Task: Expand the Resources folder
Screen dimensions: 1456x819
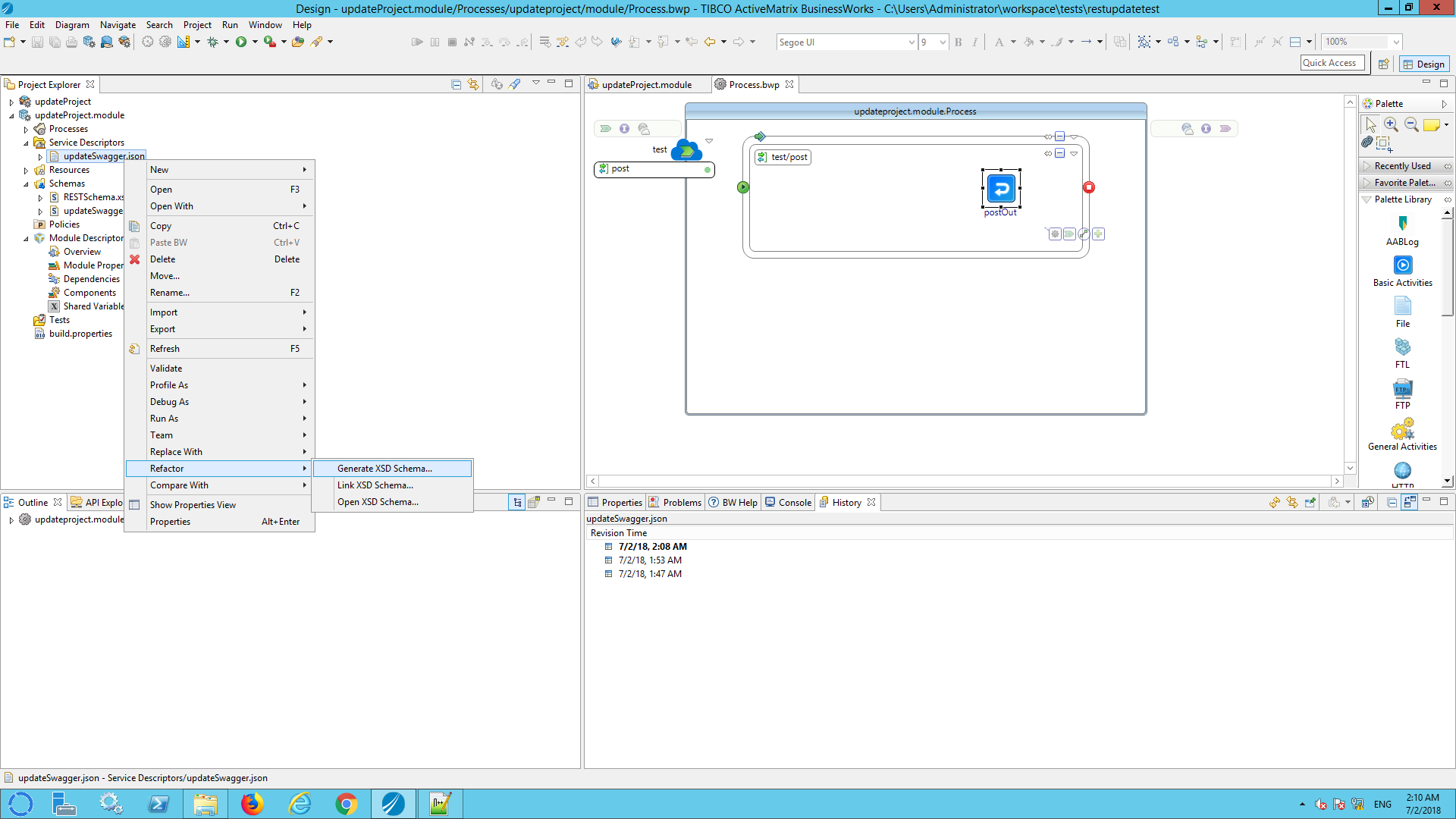Action: point(26,170)
